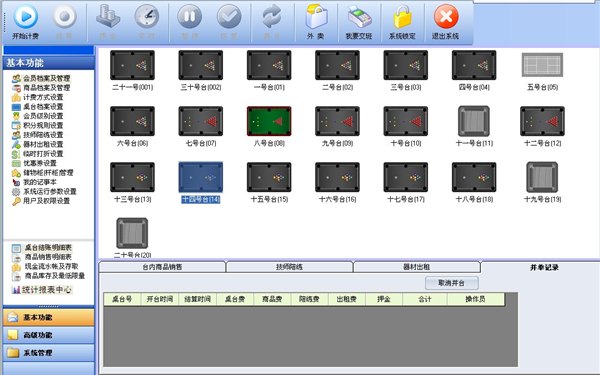Screen dimensions: 600x375
Task: Open 外卖 shopping bag takeaway icon
Action: click(316, 16)
